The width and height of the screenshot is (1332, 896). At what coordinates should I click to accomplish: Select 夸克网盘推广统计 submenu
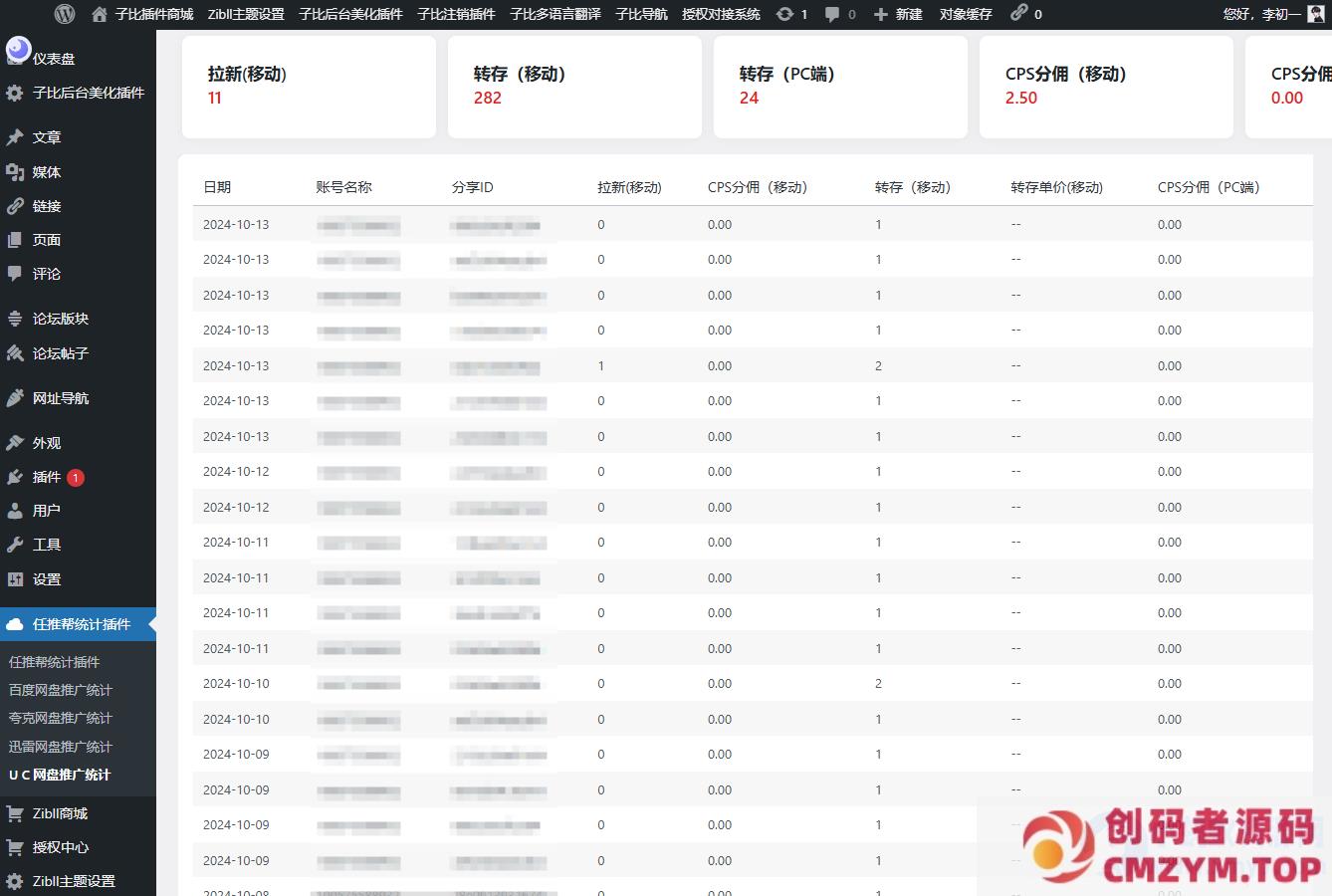61,718
